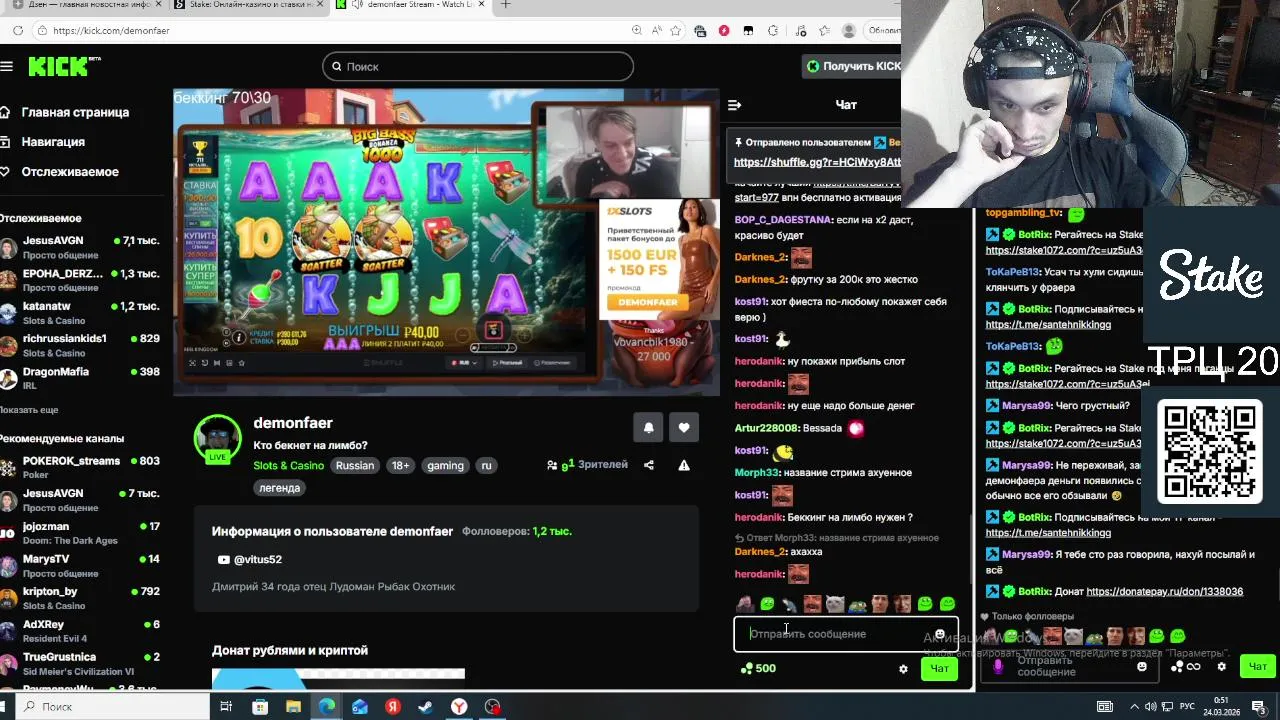Image resolution: width=1280 pixels, height=720 pixels.
Task: Open DragonMafia channel
Action: click(x=80, y=378)
